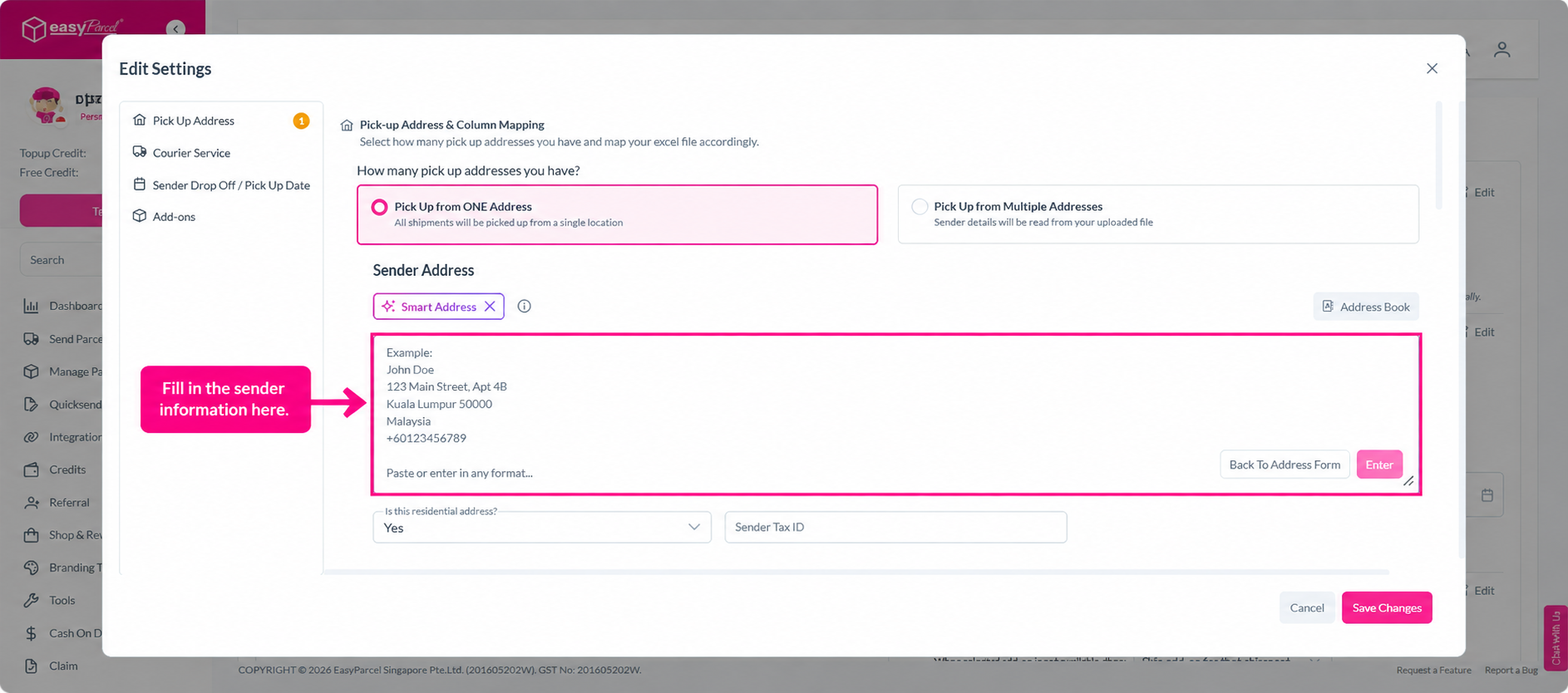Remove Smart Address with its X icon
Screen dimensions: 1568x693
[x=490, y=307]
